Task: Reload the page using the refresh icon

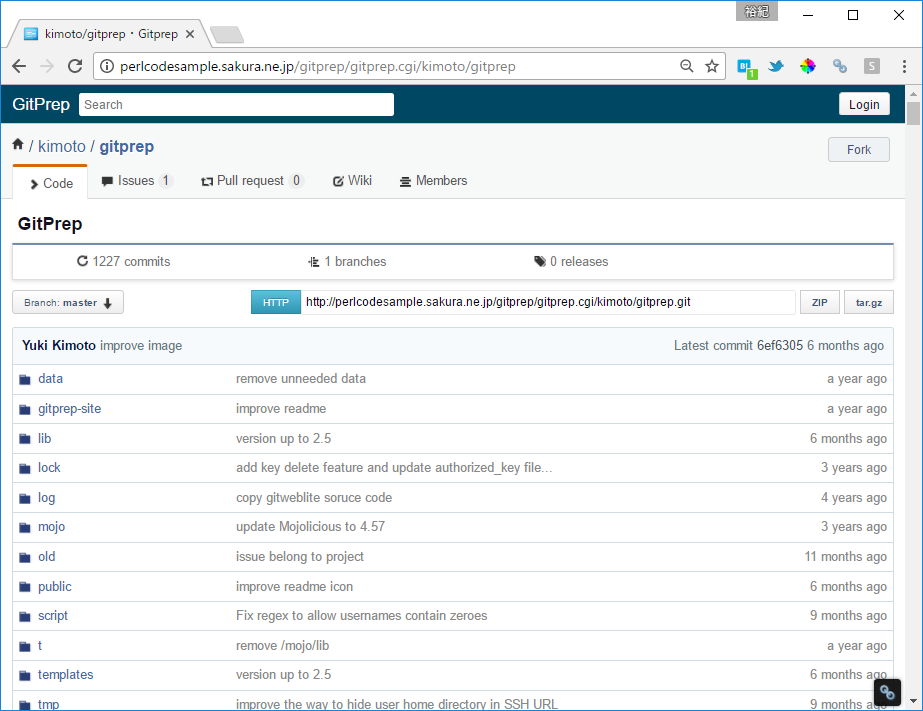Action: (74, 66)
